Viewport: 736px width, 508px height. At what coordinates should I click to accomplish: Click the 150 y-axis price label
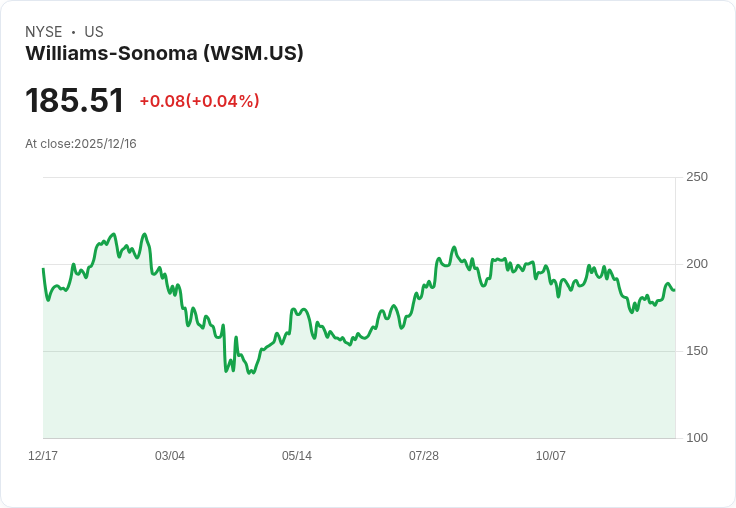click(697, 351)
